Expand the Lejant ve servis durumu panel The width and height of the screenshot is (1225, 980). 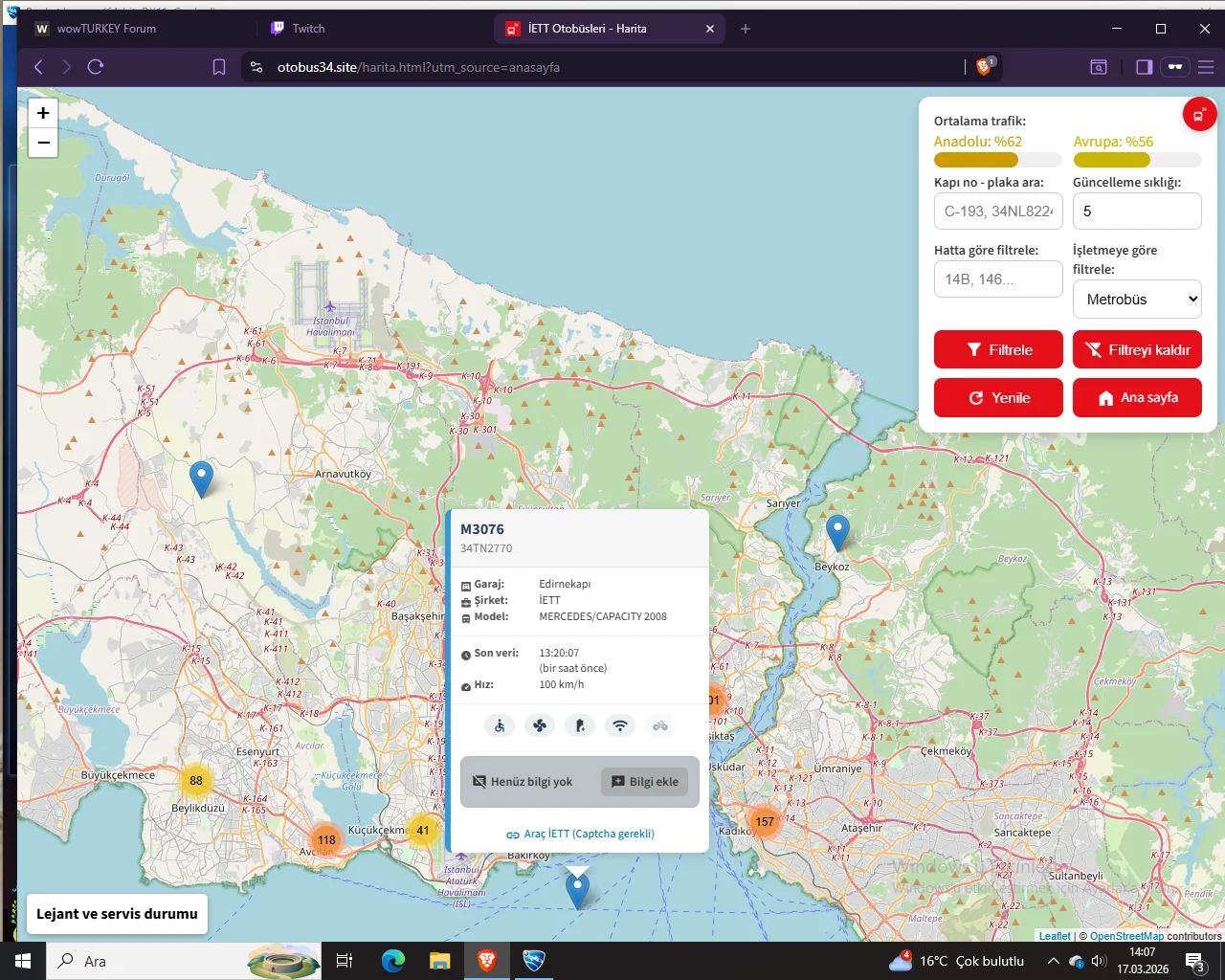point(117,914)
